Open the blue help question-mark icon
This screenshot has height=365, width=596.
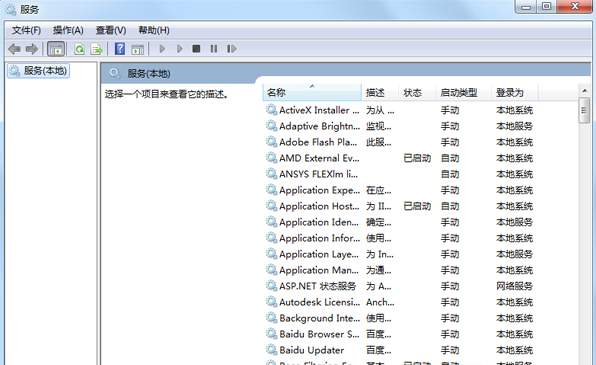pyautogui.click(x=120, y=48)
